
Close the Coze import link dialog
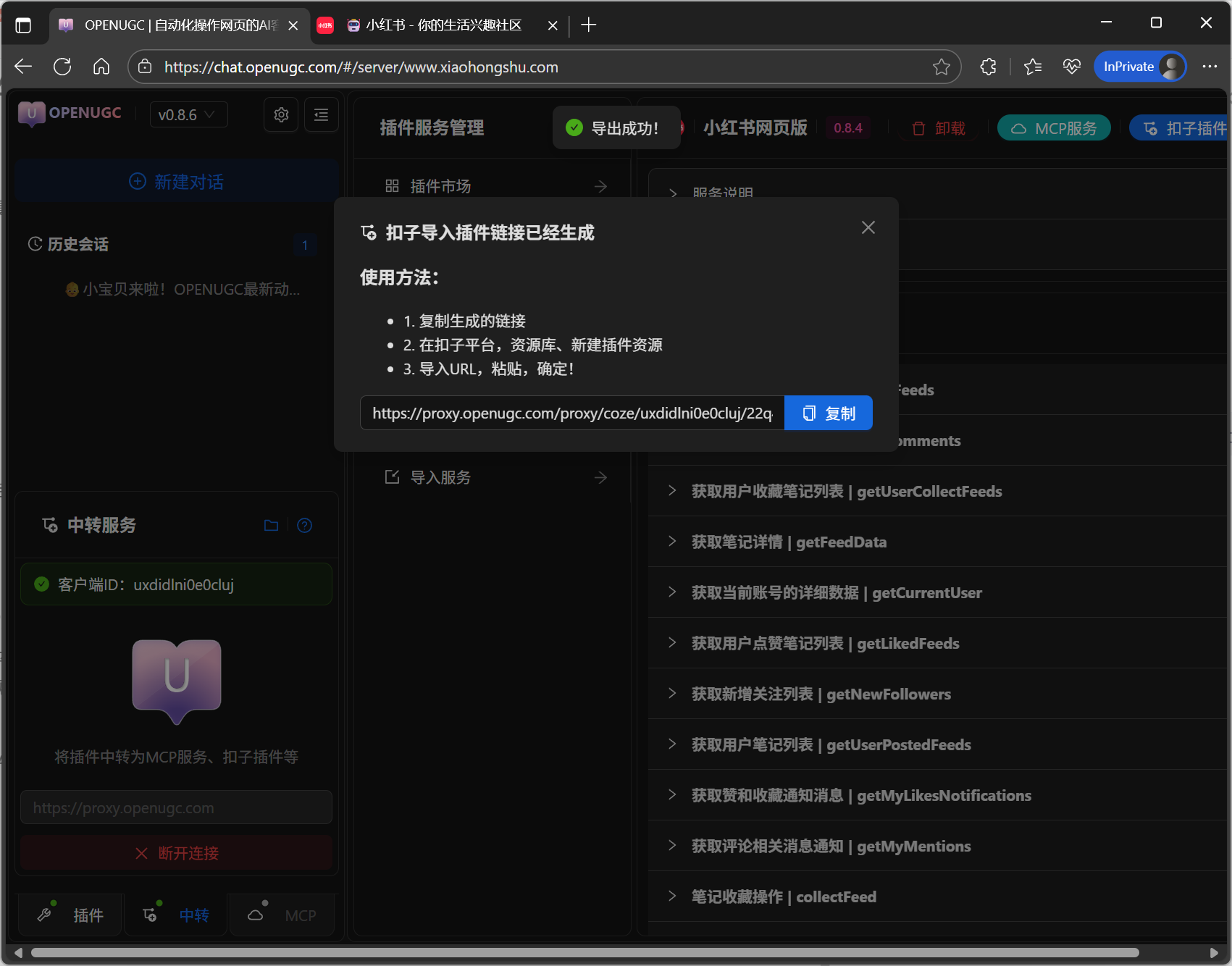[x=868, y=227]
